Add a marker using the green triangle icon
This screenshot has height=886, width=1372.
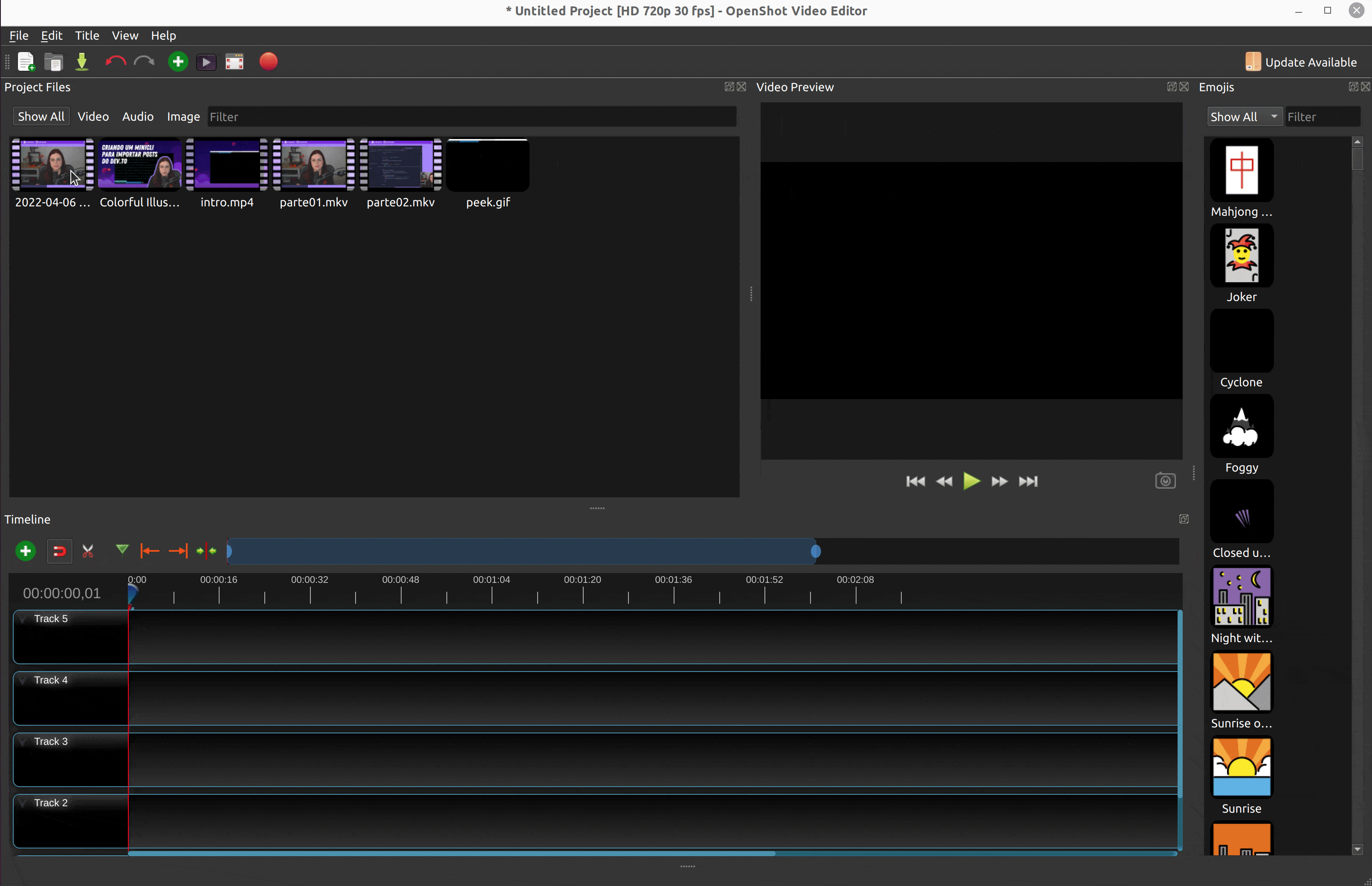pos(122,550)
